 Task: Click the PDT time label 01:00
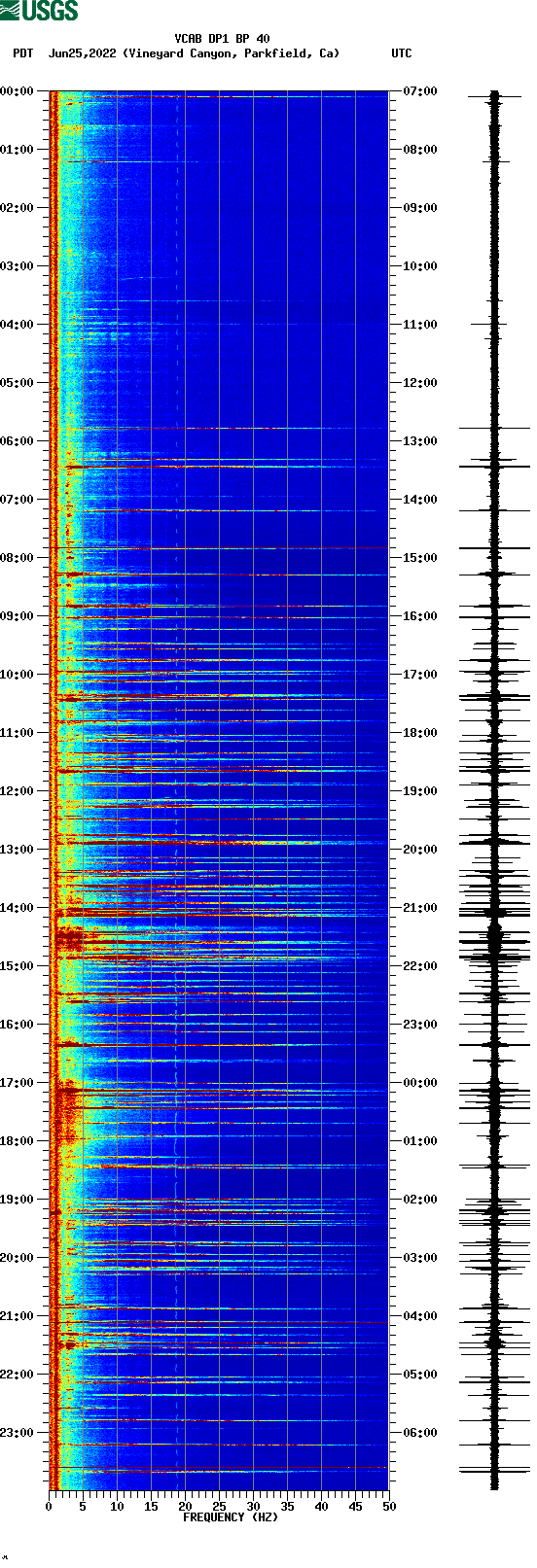[17, 150]
